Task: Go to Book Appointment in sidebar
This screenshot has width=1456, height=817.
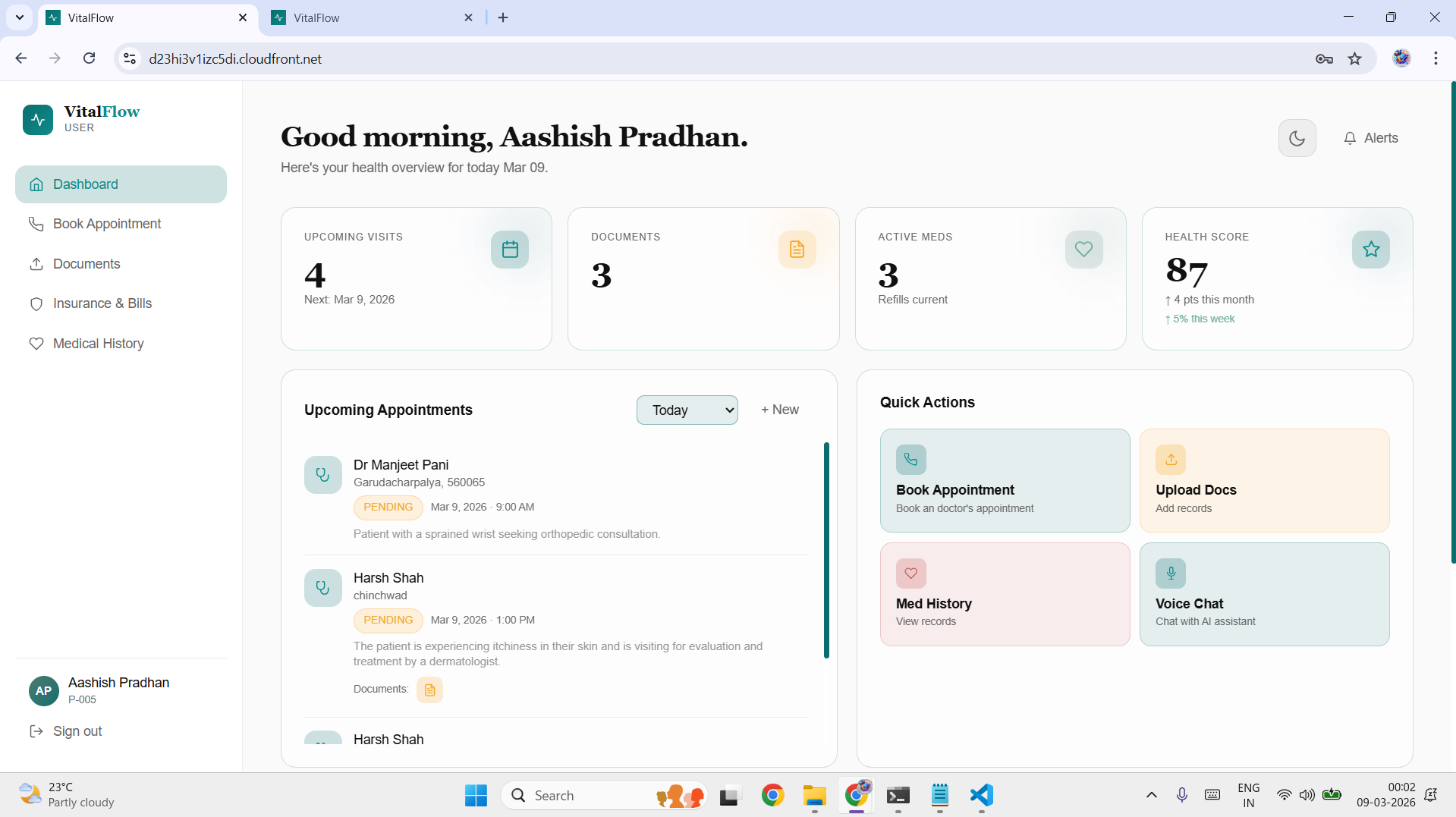Action: point(121,224)
